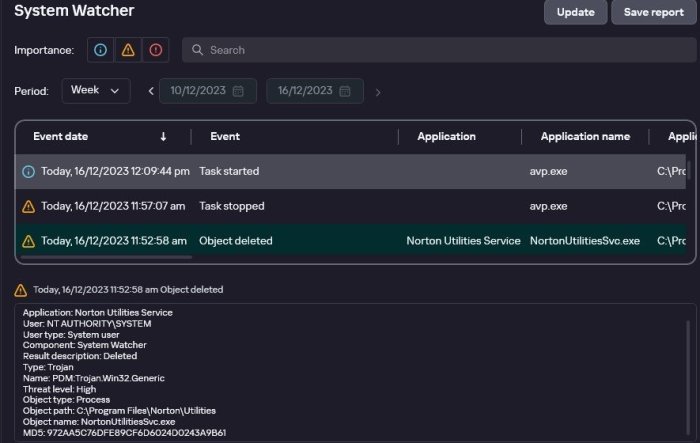
Task: Toggle the critical importance filter icon
Action: pyautogui.click(x=155, y=50)
